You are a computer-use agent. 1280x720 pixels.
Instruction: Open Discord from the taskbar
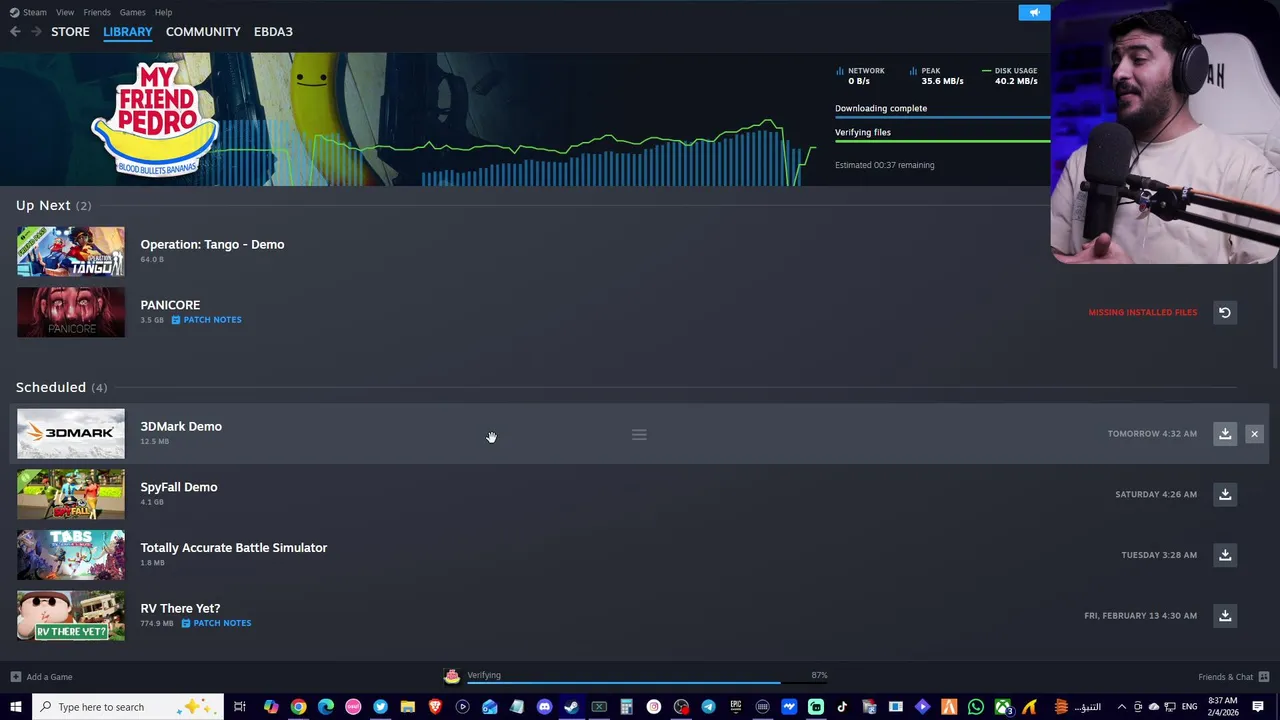(544, 707)
